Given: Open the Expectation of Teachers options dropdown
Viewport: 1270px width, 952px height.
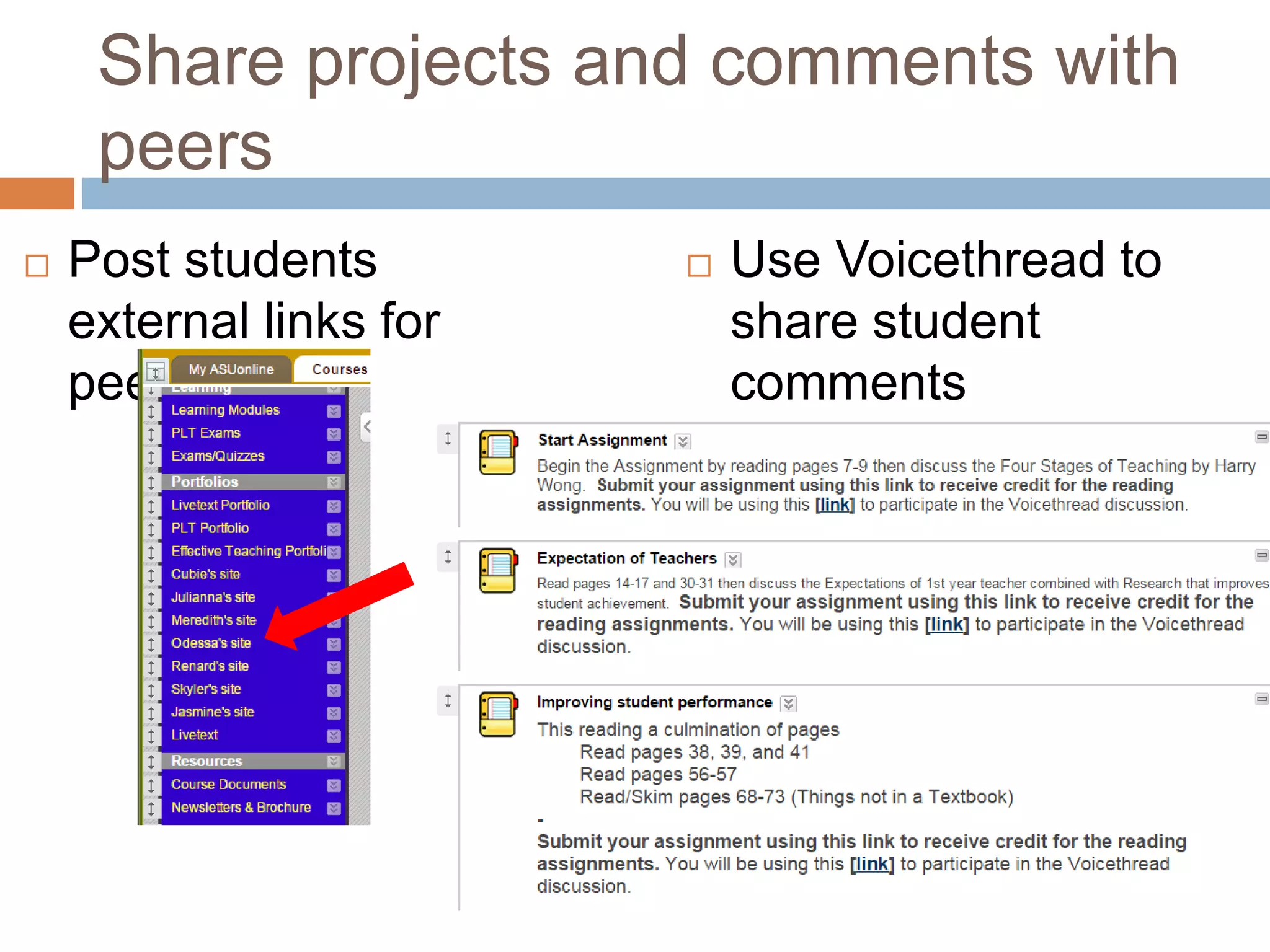Looking at the screenshot, I should coord(733,560).
